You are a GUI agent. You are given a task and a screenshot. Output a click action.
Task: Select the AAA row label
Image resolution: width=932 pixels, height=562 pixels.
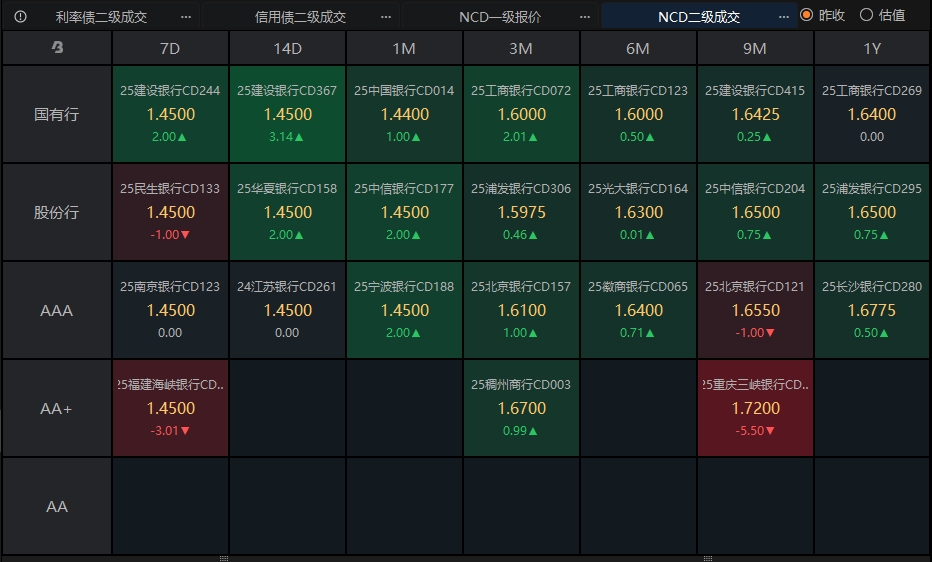click(57, 310)
